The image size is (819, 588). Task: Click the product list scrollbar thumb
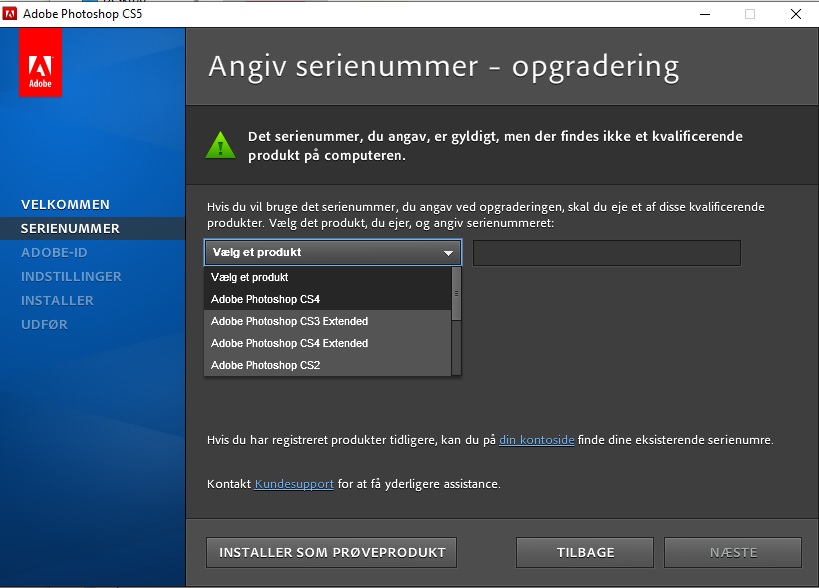point(456,293)
